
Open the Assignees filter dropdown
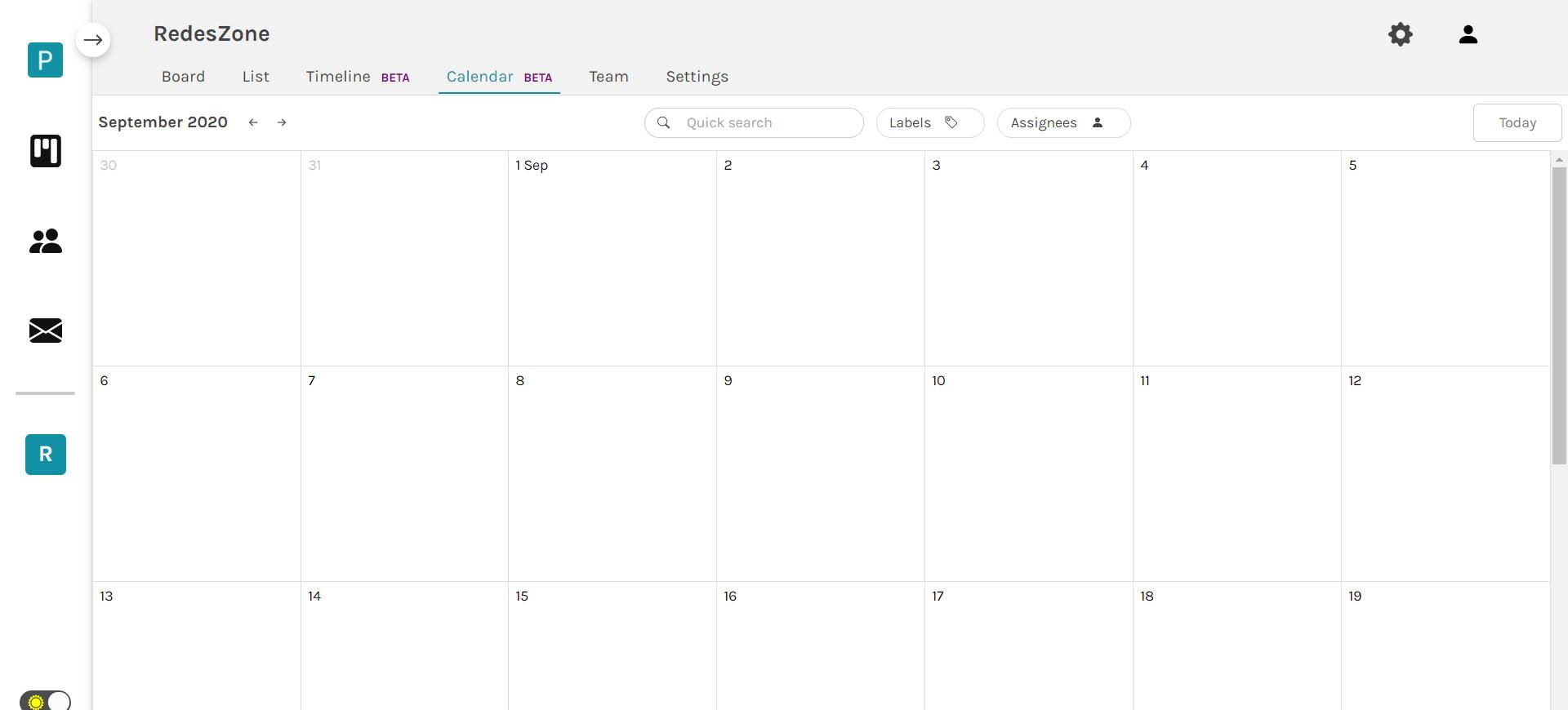click(1062, 122)
